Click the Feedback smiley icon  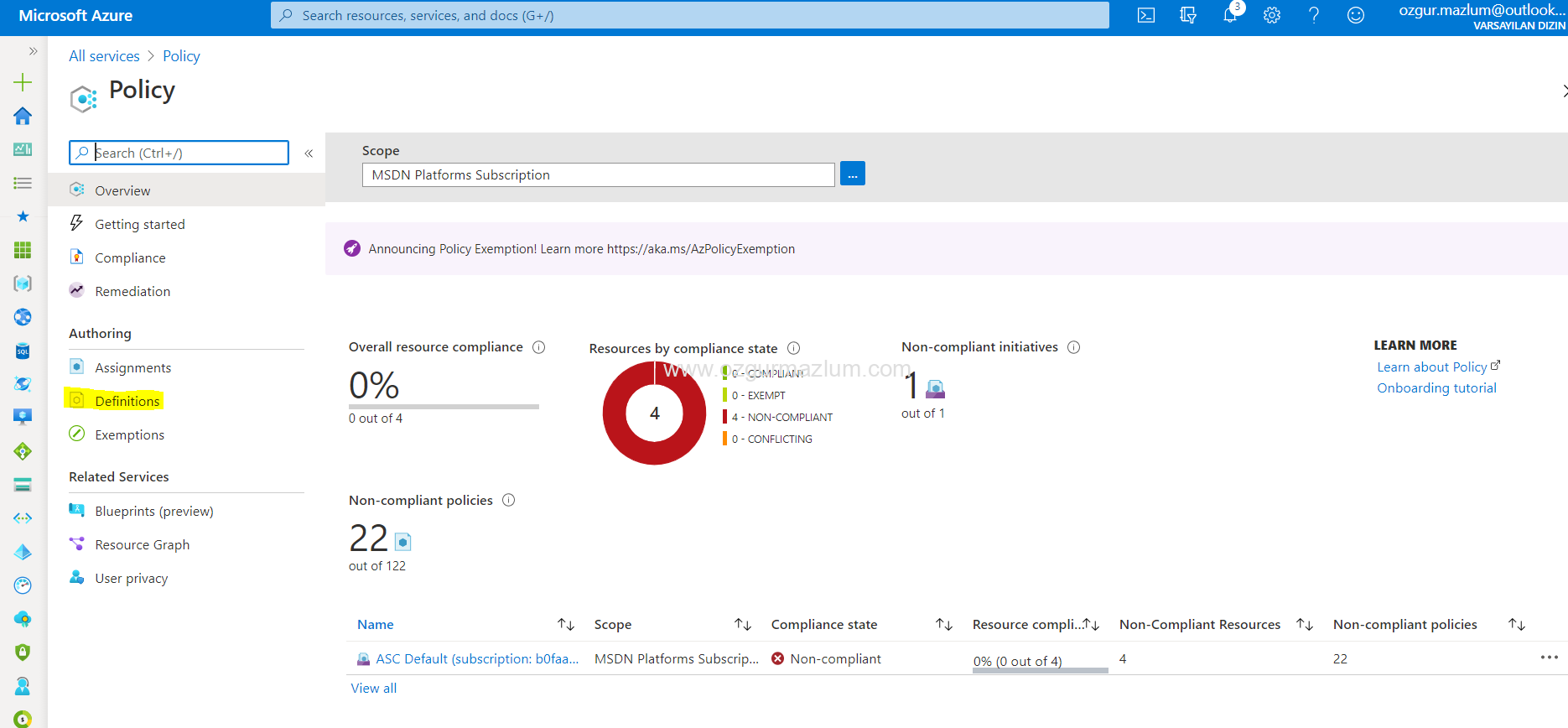click(x=1356, y=15)
